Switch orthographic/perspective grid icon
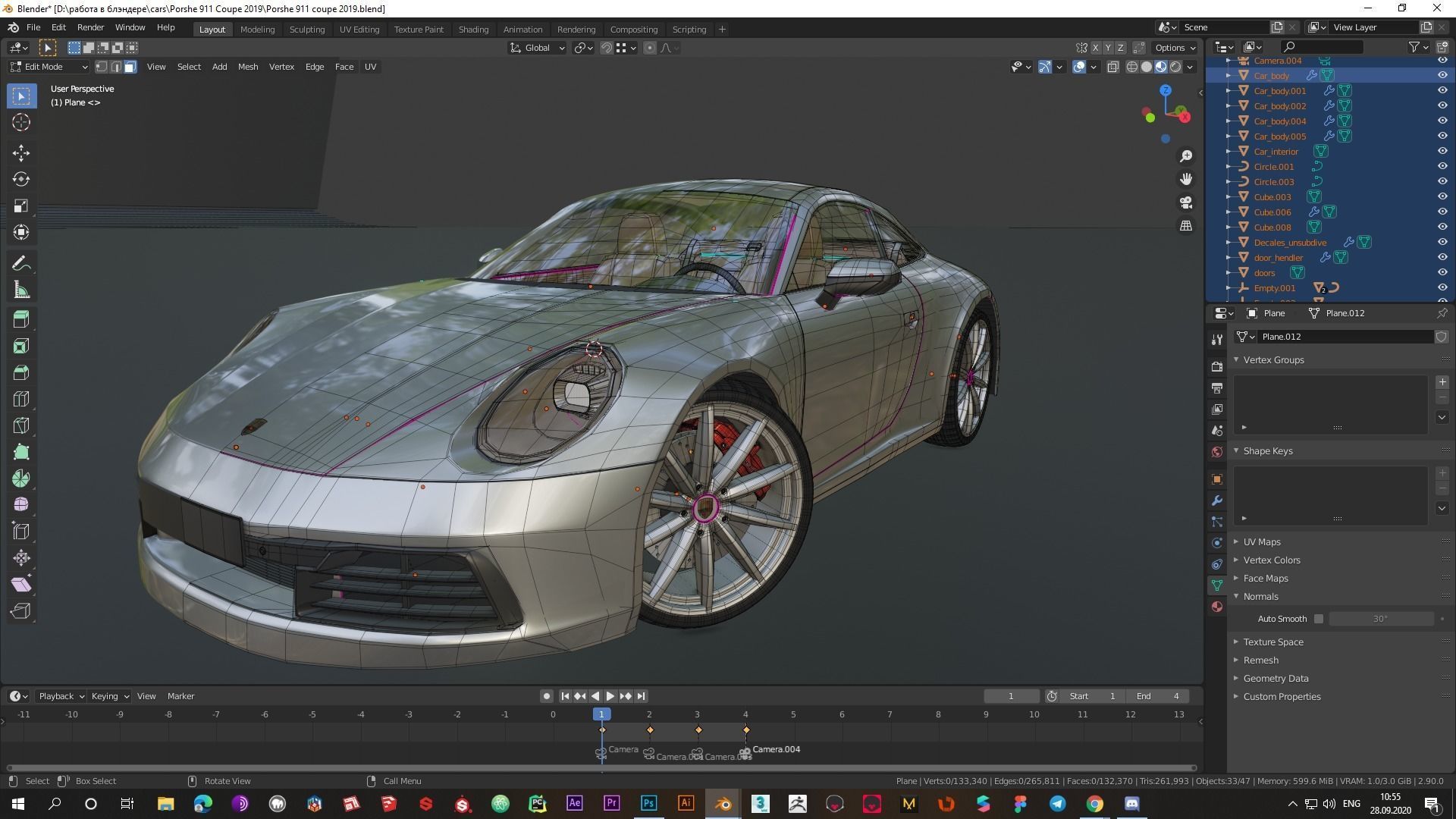This screenshot has width=1456, height=819. pyautogui.click(x=1186, y=226)
